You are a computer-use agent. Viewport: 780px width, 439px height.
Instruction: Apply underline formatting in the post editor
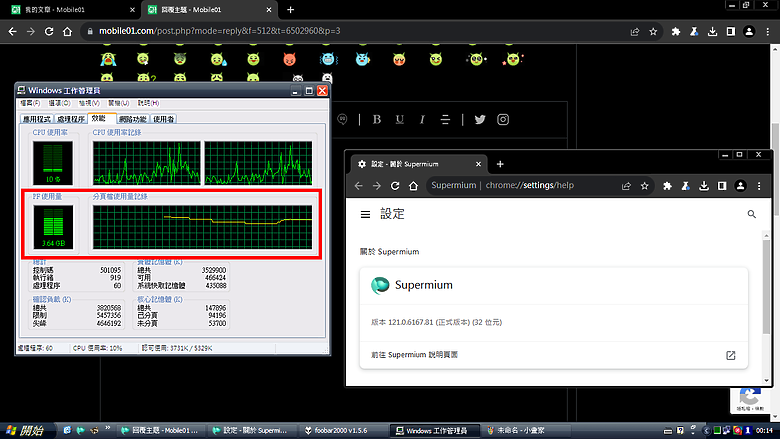(399, 119)
